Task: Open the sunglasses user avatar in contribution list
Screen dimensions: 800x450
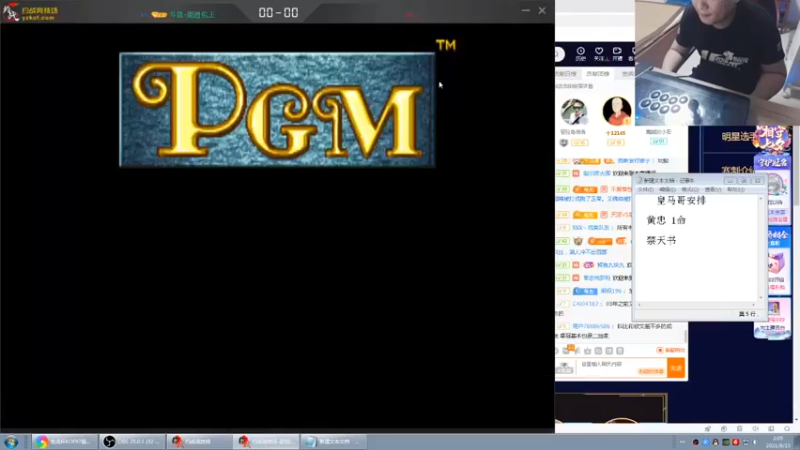Action: [x=574, y=111]
